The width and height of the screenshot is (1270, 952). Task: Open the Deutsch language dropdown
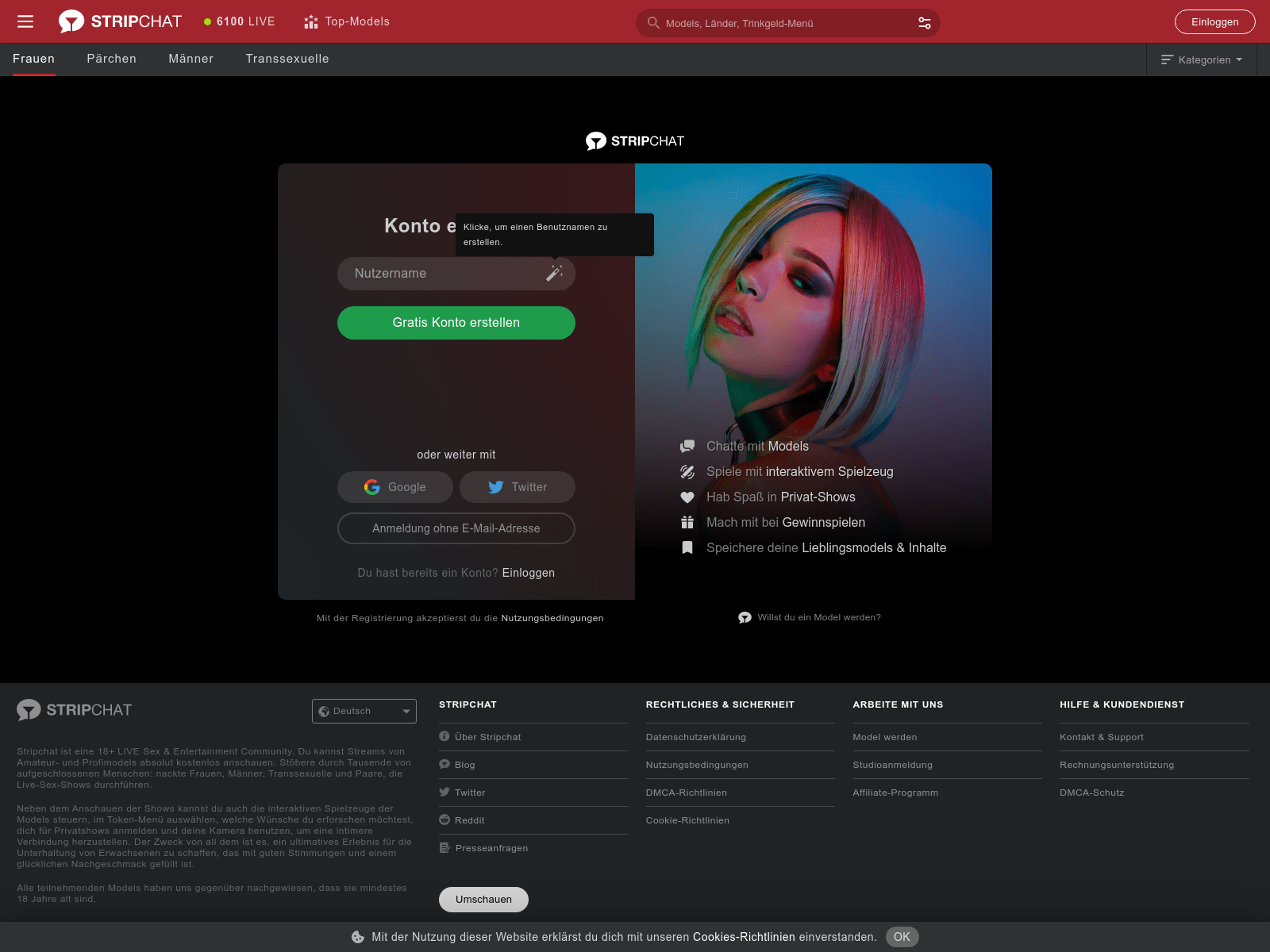click(x=364, y=711)
